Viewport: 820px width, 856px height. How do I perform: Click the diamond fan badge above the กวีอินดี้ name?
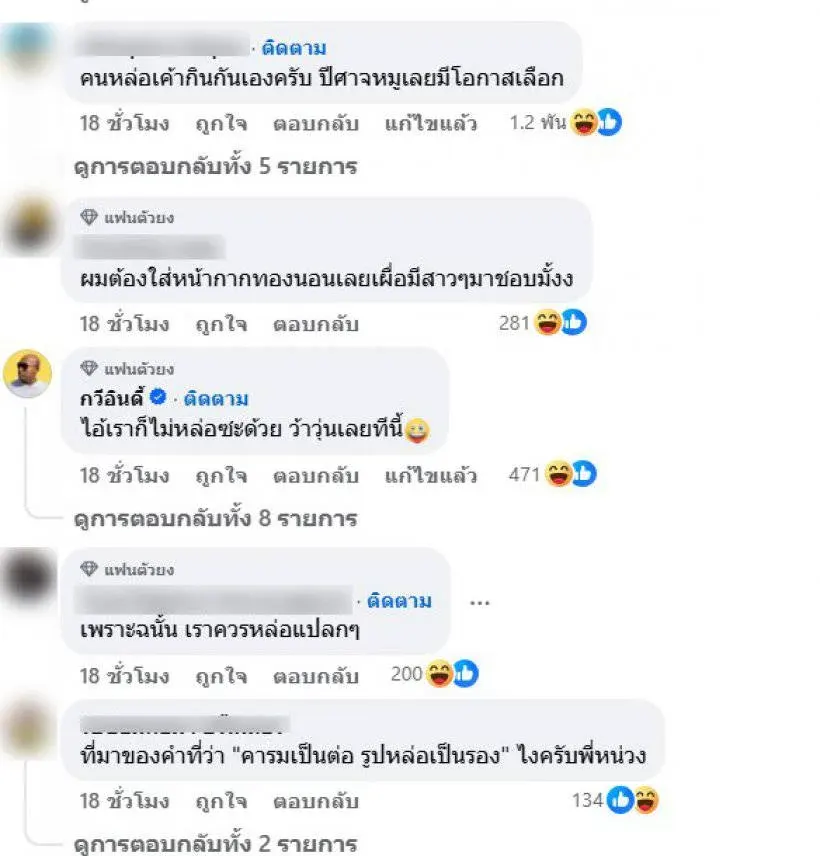point(89,368)
